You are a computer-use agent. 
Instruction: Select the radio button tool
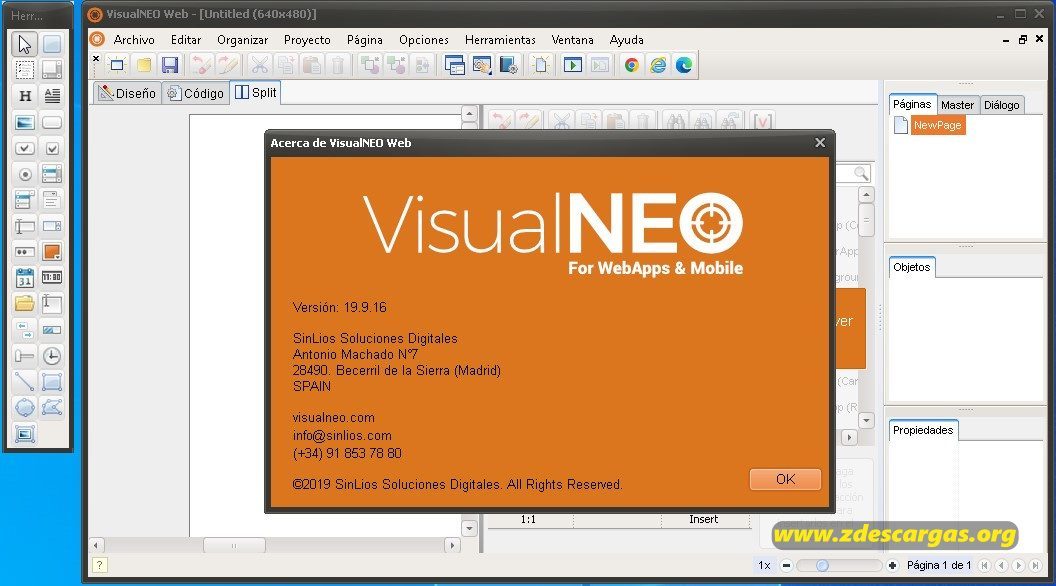tap(24, 174)
